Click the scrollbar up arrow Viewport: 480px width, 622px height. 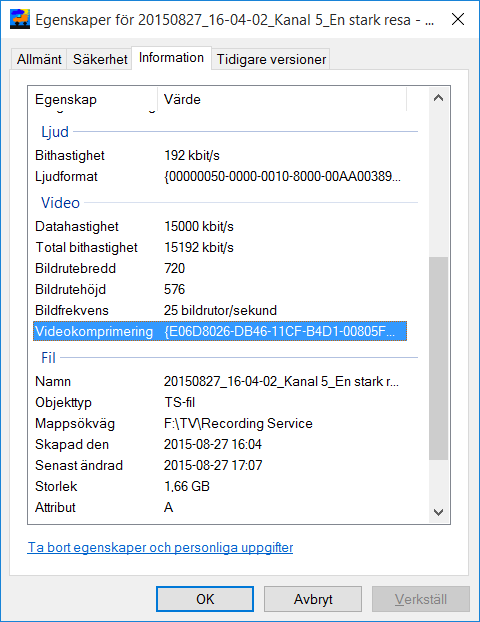(x=438, y=98)
